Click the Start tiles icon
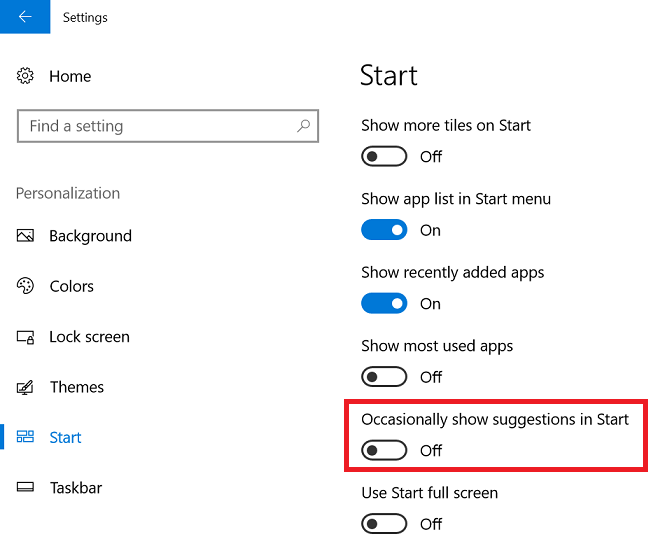 click(25, 437)
